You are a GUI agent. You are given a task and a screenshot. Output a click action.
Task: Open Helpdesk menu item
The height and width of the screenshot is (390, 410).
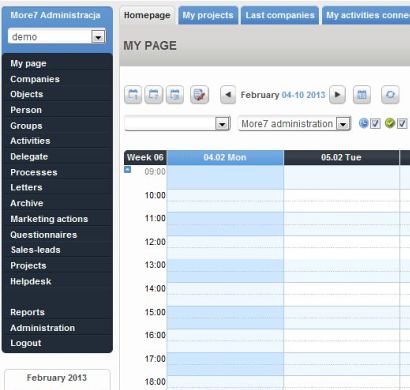coord(57,281)
